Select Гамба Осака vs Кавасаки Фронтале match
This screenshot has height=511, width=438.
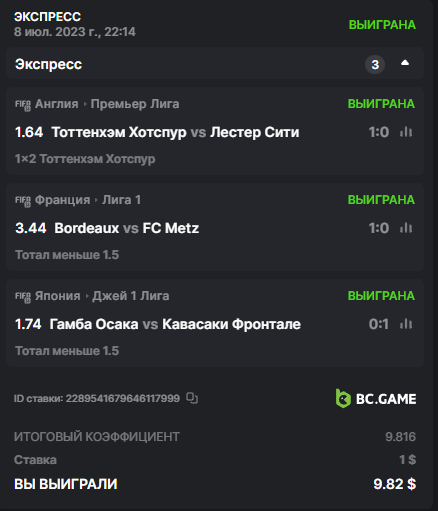(175, 324)
